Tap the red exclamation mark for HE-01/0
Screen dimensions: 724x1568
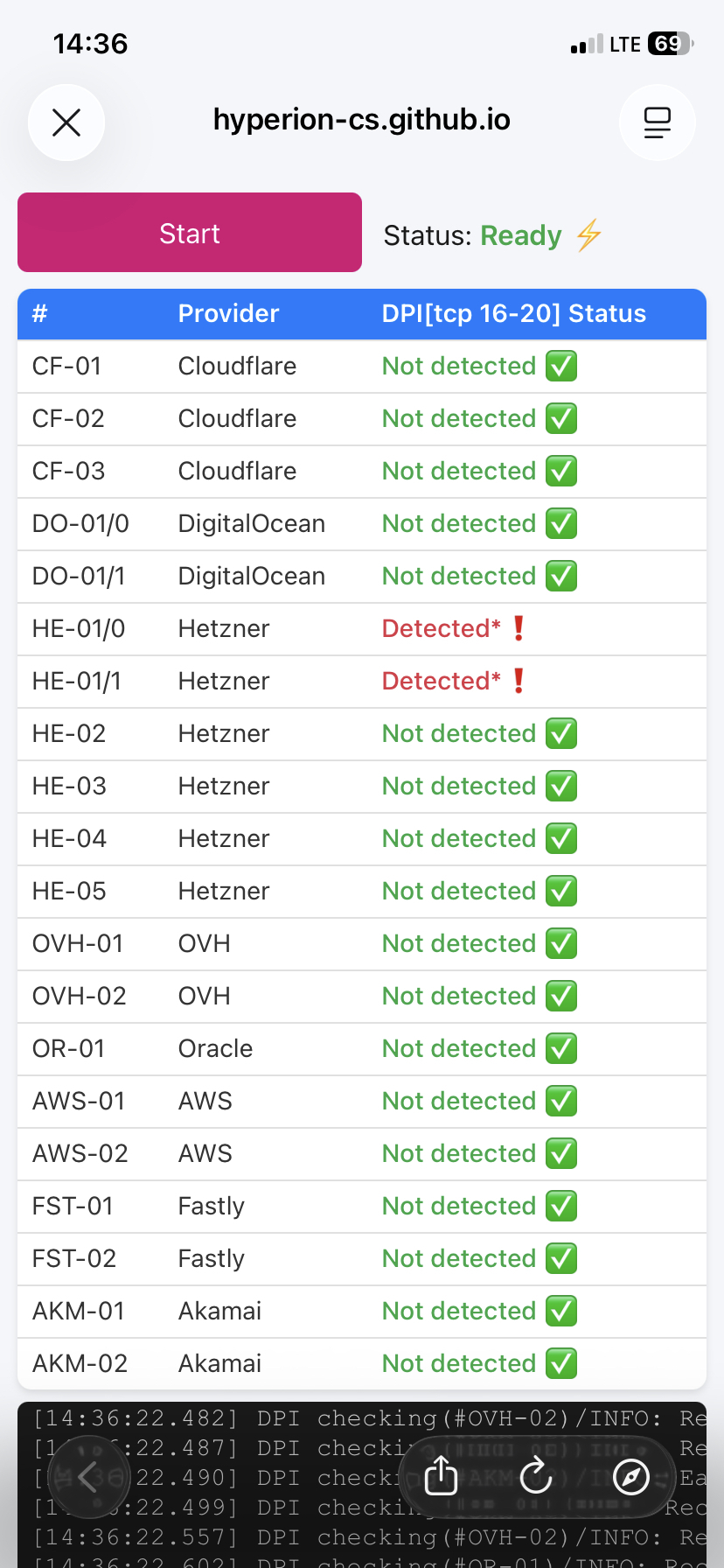(x=519, y=628)
